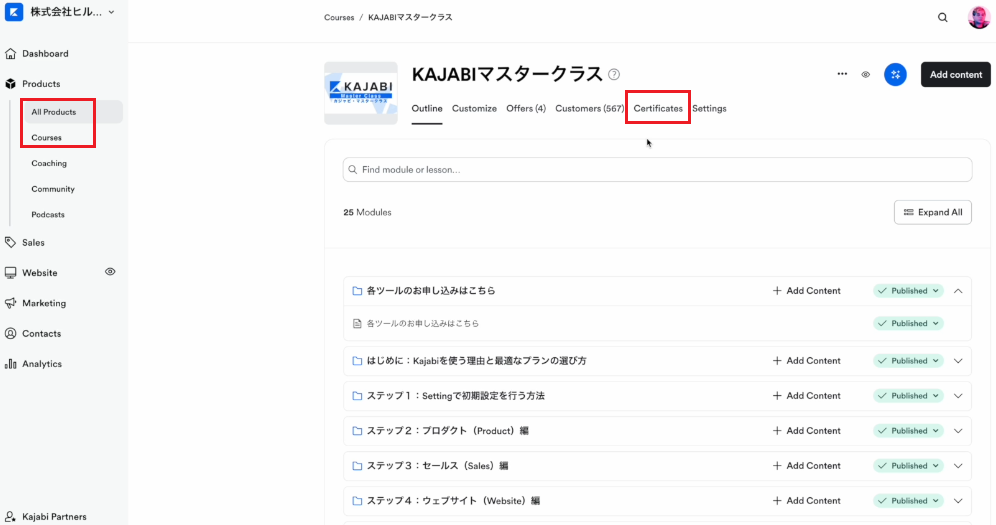996x525 pixels.
Task: Click folder icon of はじめに module
Action: [x=357, y=361]
